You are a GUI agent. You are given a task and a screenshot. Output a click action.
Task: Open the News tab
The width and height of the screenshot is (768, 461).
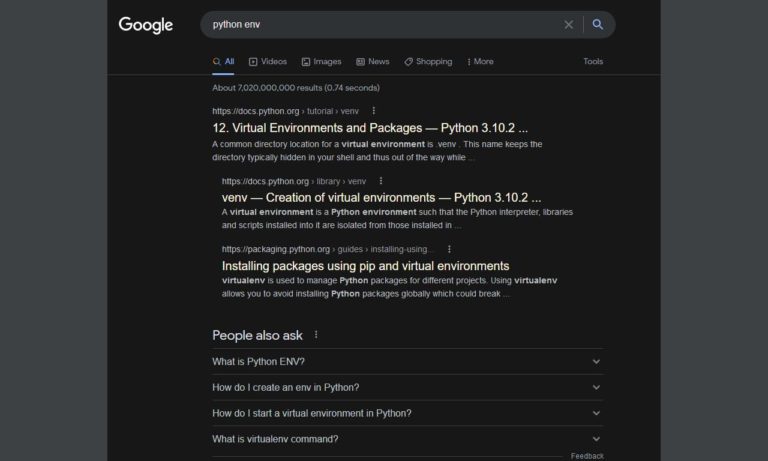click(x=373, y=62)
